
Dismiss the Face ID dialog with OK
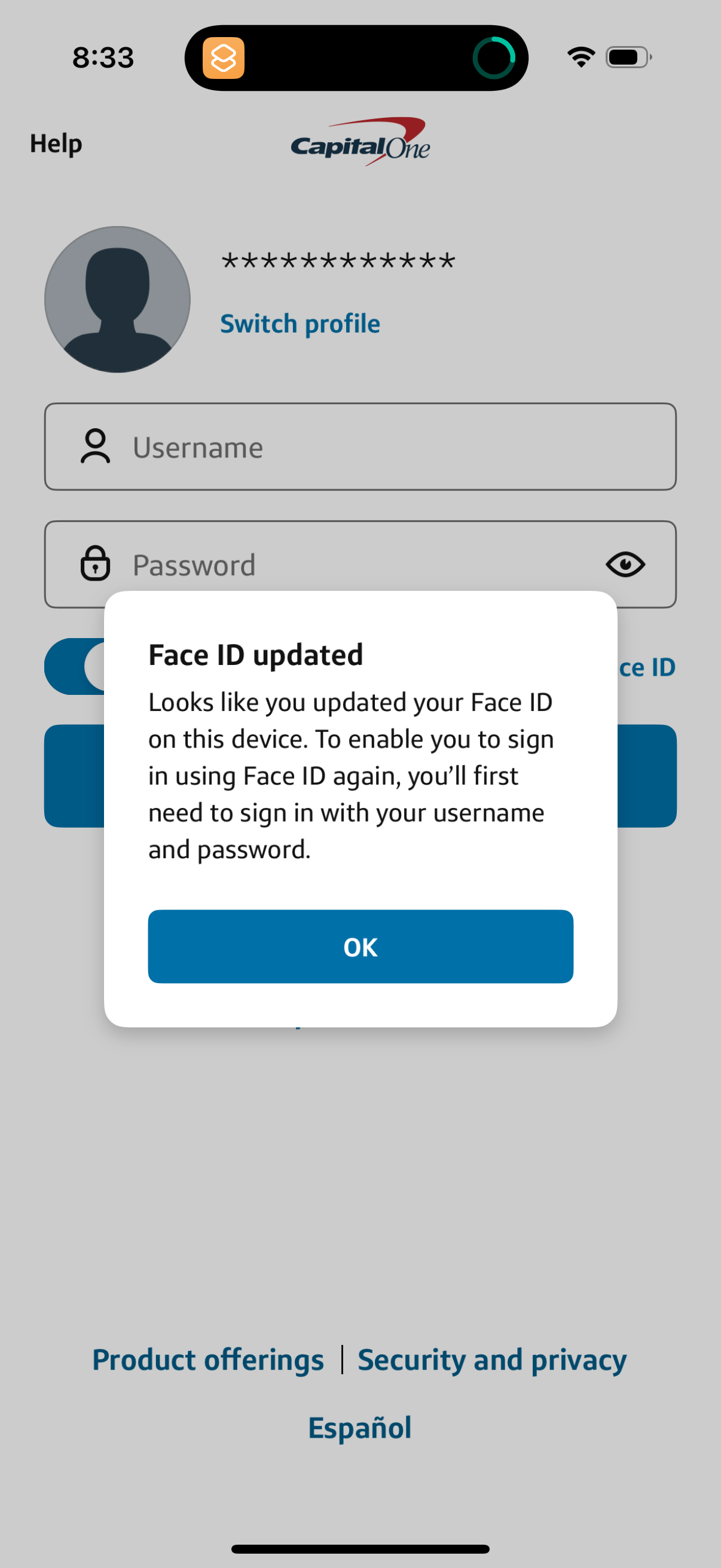click(x=360, y=947)
